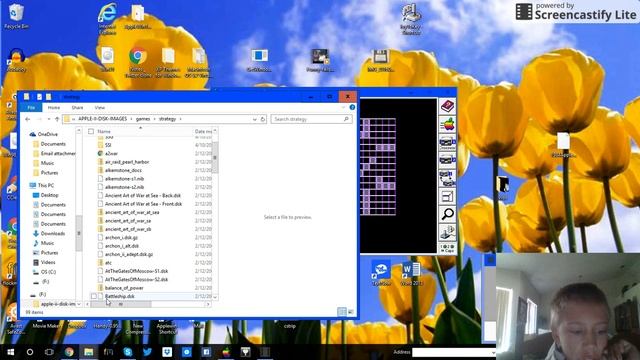Tick the select-all checkbox beside Name
The height and width of the screenshot is (360, 640).
click(91, 131)
